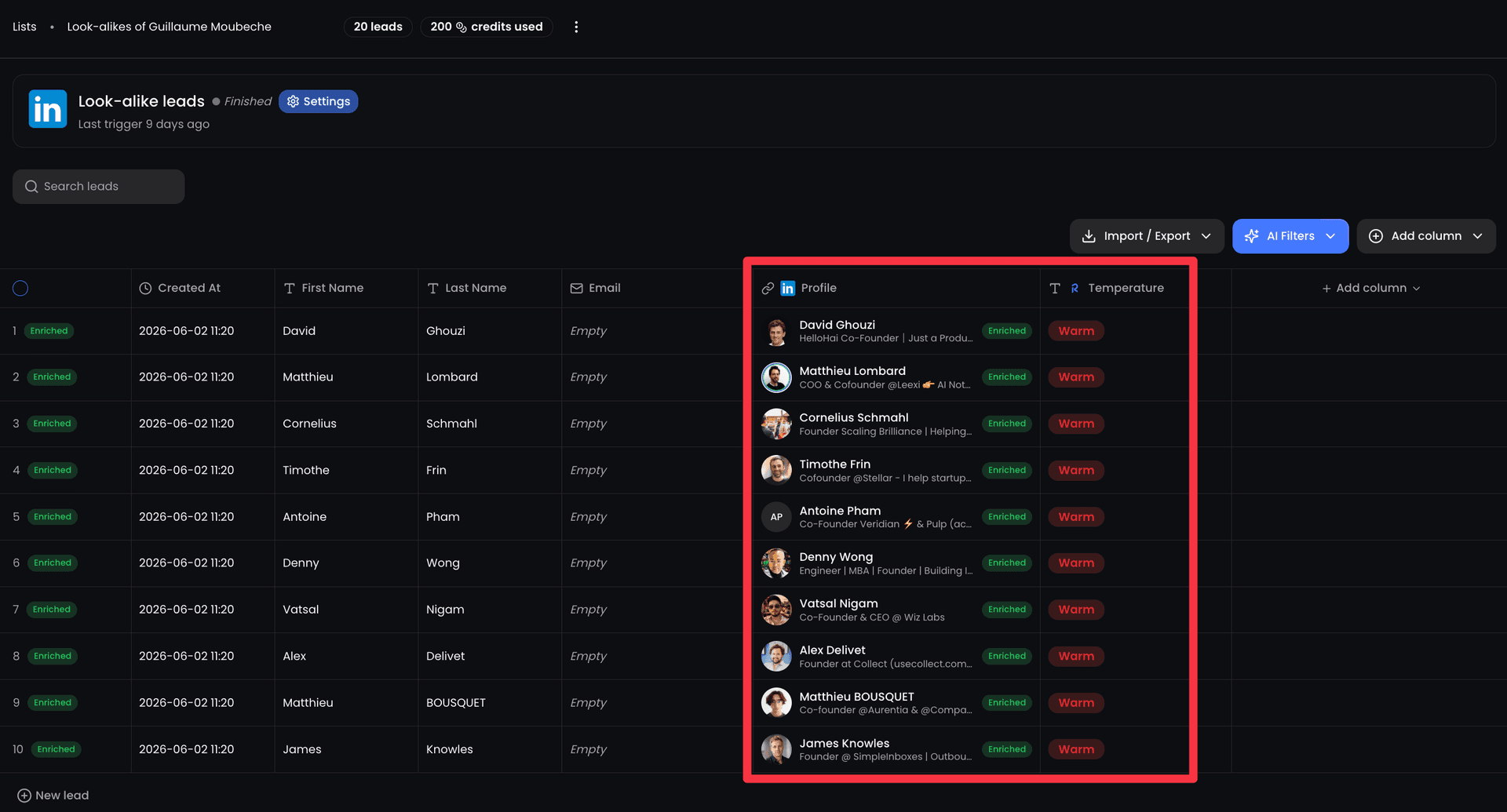Click the magnifier icon in search box
The width and height of the screenshot is (1507, 812).
(31, 187)
